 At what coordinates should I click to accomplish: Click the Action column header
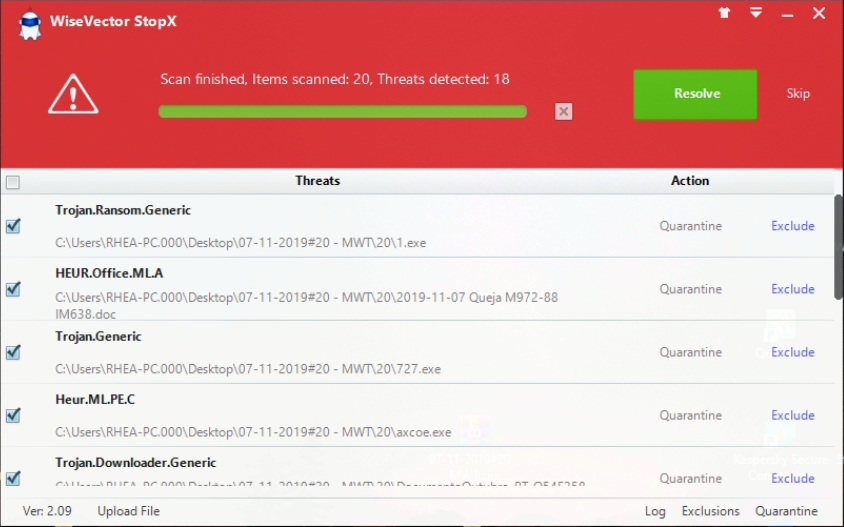pyautogui.click(x=690, y=181)
